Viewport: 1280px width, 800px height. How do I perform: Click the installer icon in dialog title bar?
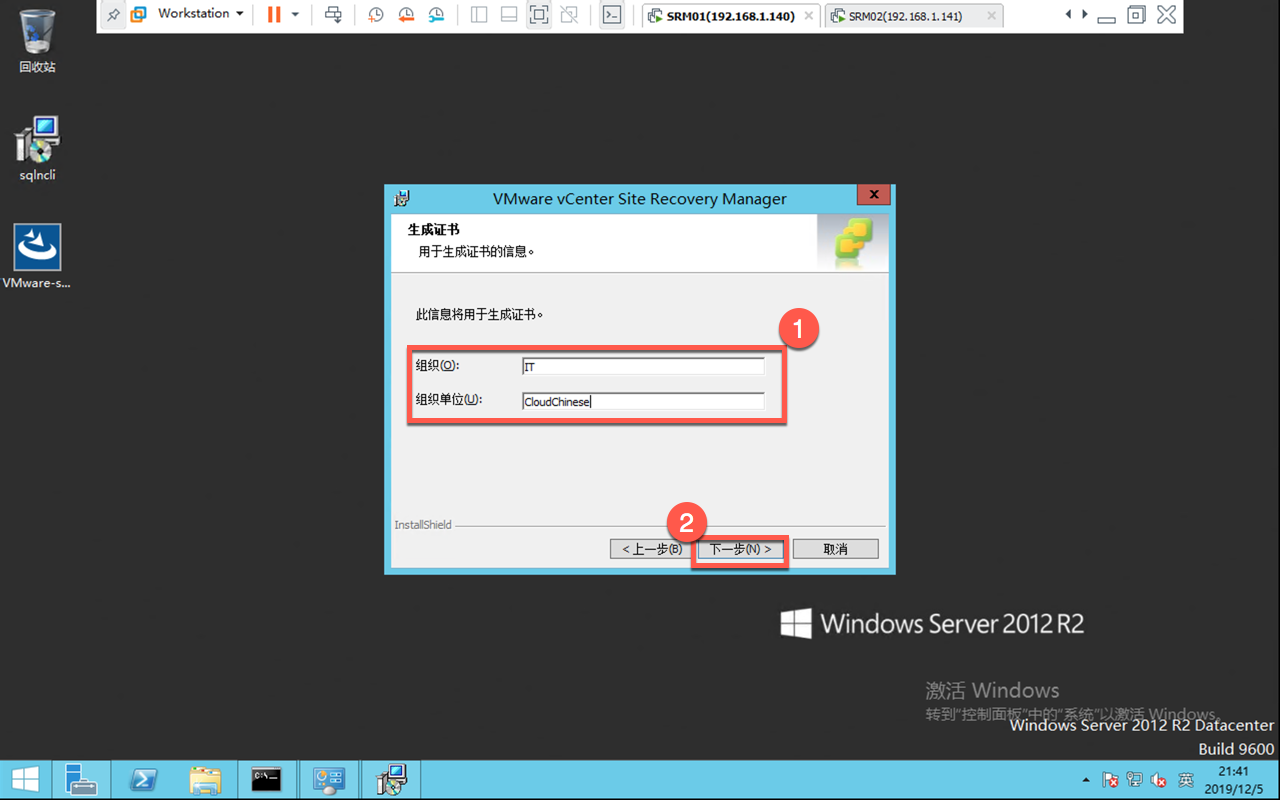402,198
